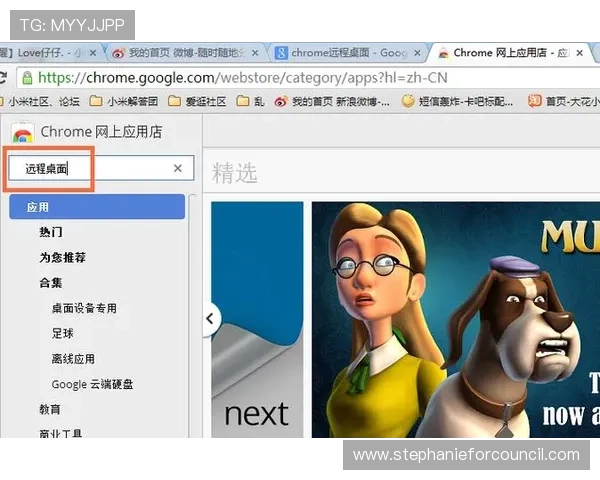Close the Chrome 网上应用店 tab
600x480 pixels.
click(590, 53)
